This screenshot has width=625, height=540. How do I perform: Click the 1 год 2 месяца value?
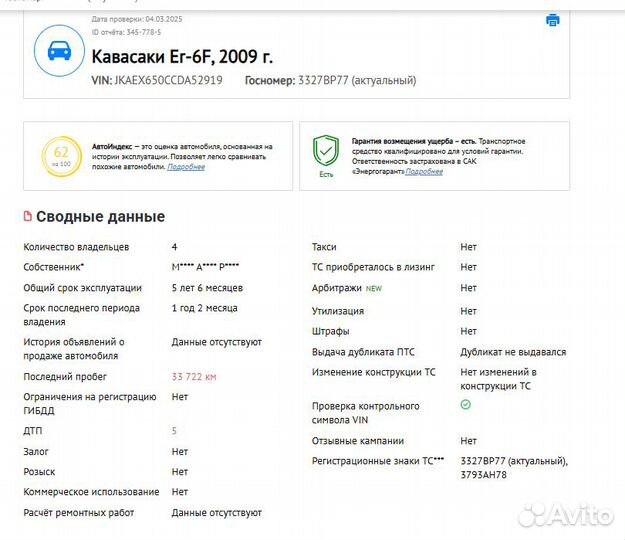(x=204, y=308)
